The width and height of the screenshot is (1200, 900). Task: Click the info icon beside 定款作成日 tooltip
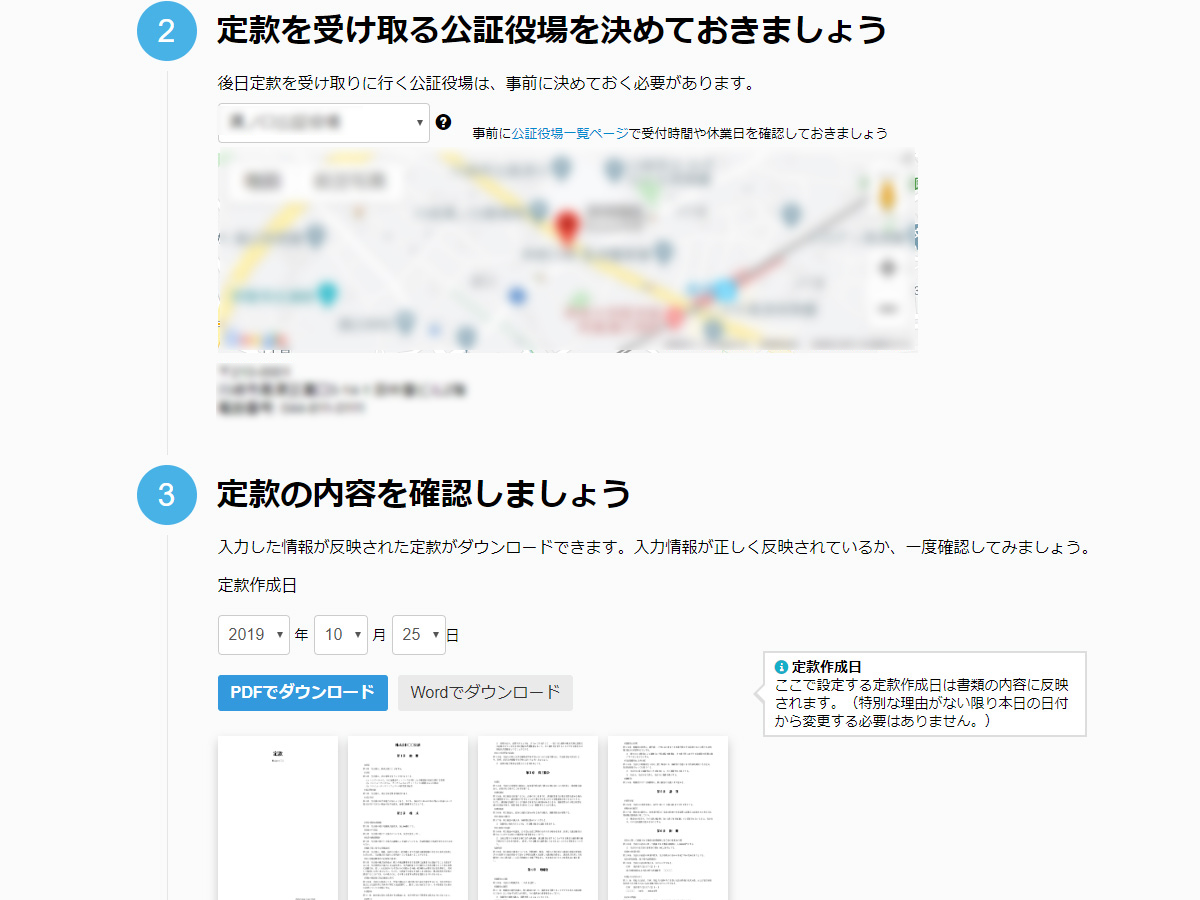pos(781,667)
